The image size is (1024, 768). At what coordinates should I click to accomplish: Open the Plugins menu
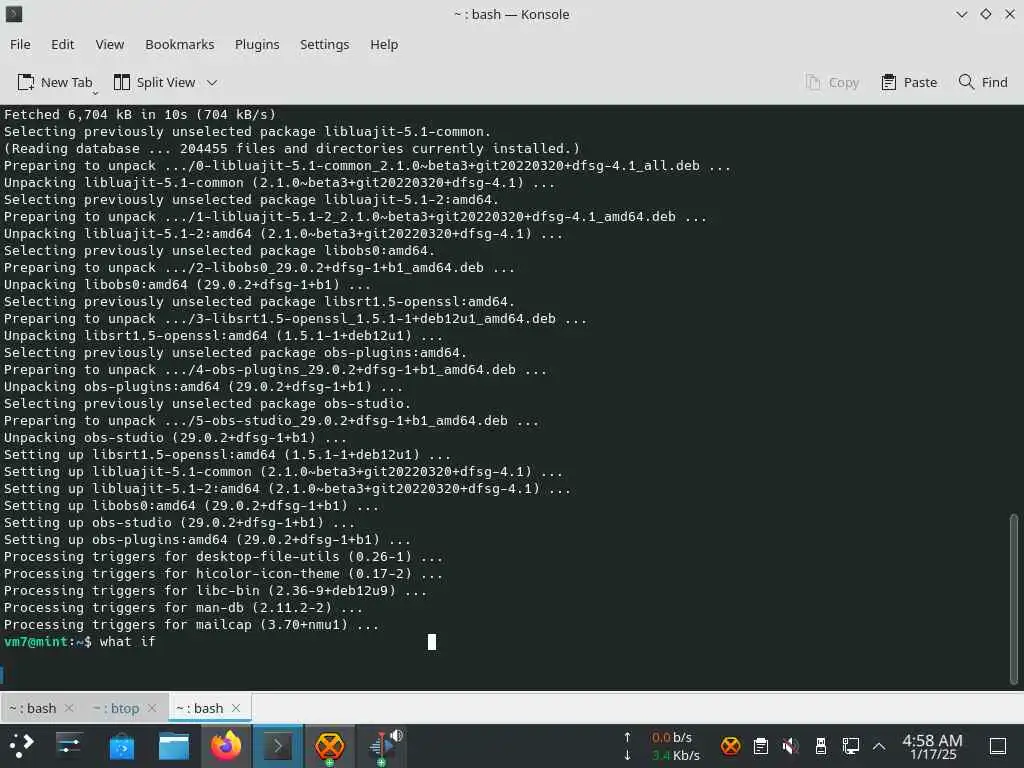pyautogui.click(x=257, y=44)
